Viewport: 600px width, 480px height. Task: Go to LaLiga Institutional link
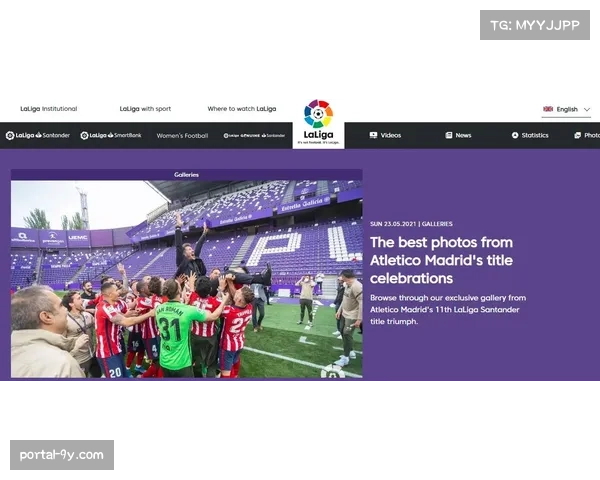pos(49,109)
